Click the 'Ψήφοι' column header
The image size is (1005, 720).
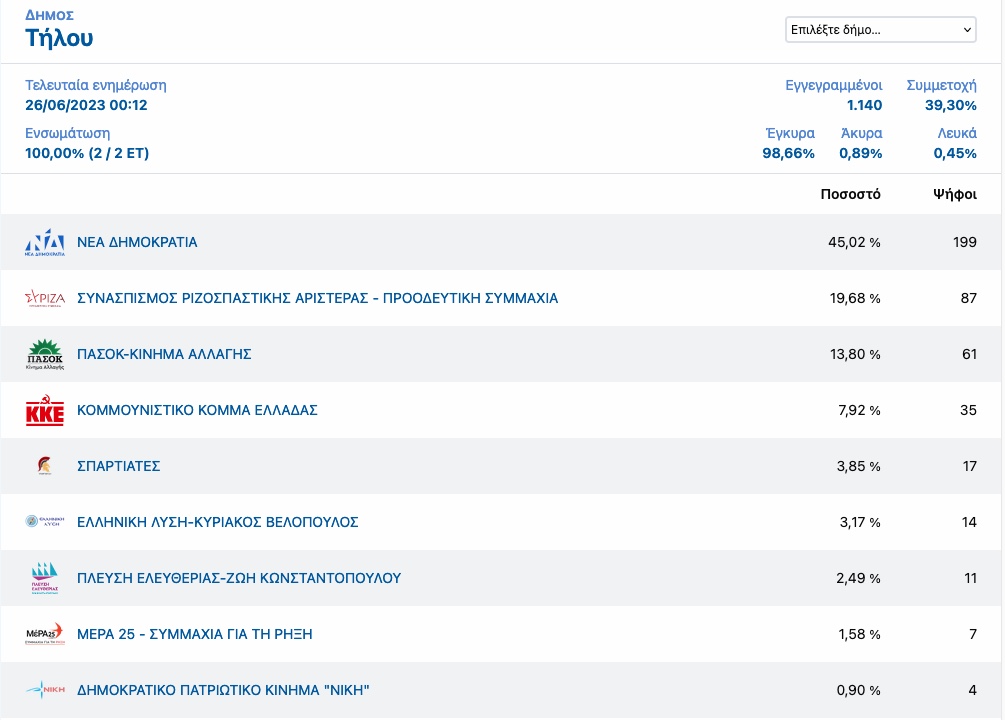point(955,194)
